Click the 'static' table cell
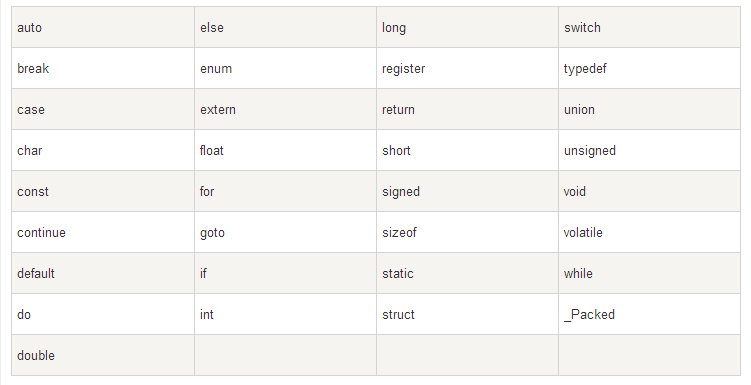 (x=467, y=273)
